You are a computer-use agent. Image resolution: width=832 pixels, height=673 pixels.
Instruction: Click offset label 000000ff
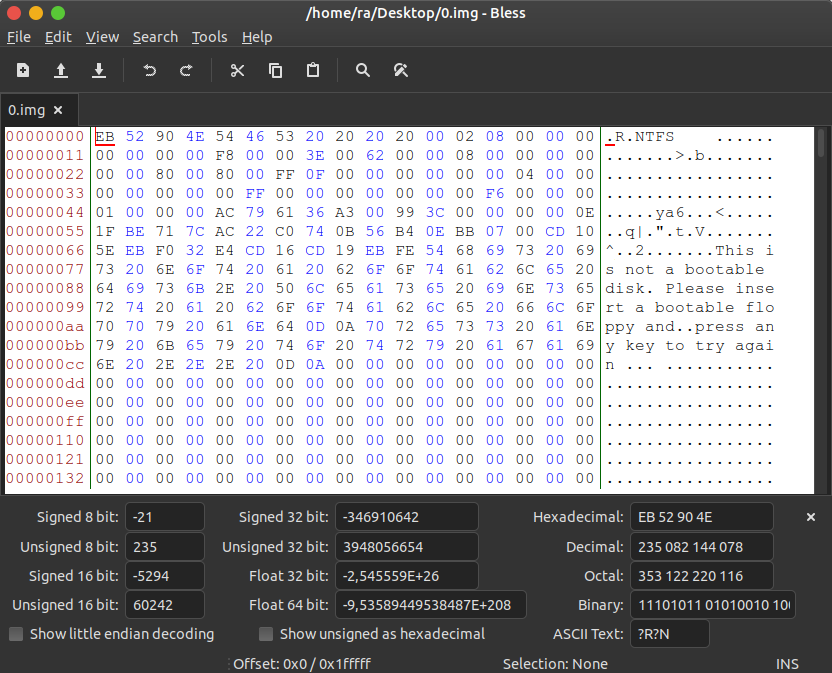(45, 421)
